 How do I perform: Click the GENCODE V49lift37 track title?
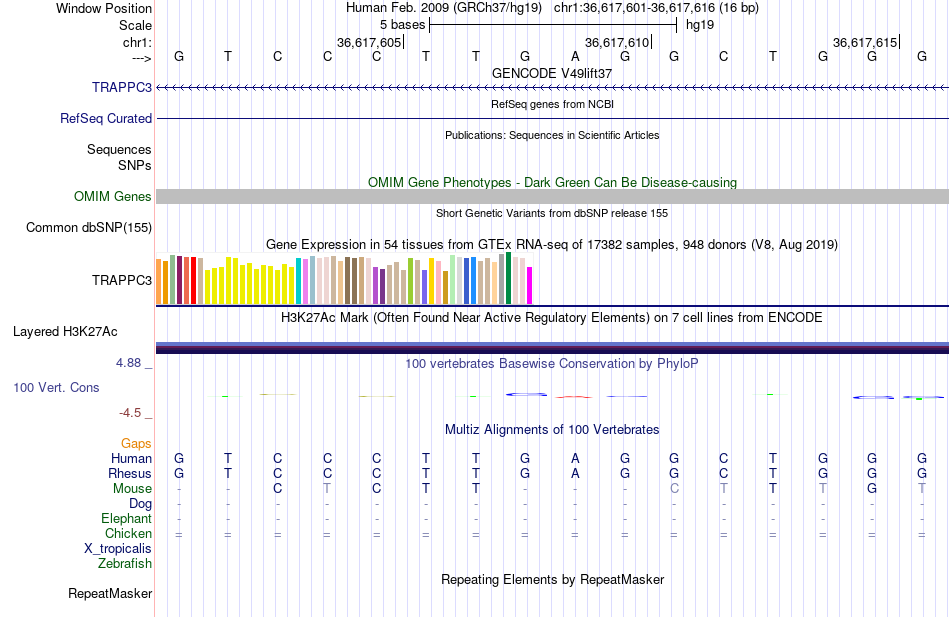pos(552,73)
